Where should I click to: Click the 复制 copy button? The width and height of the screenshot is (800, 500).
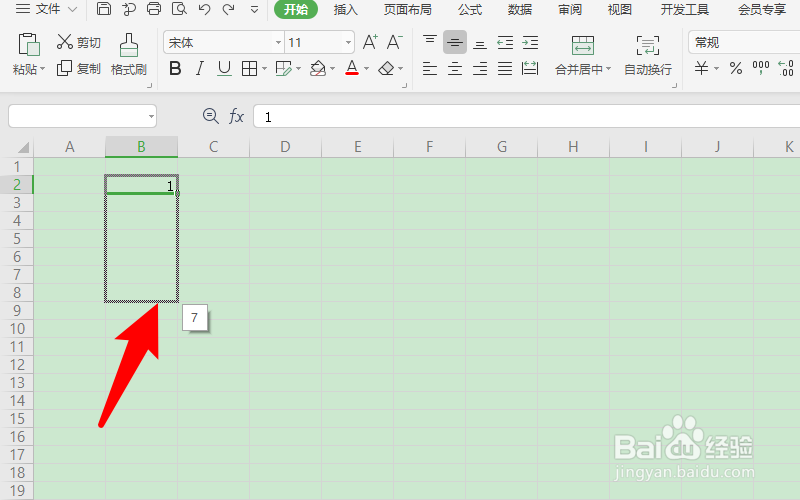pos(79,68)
